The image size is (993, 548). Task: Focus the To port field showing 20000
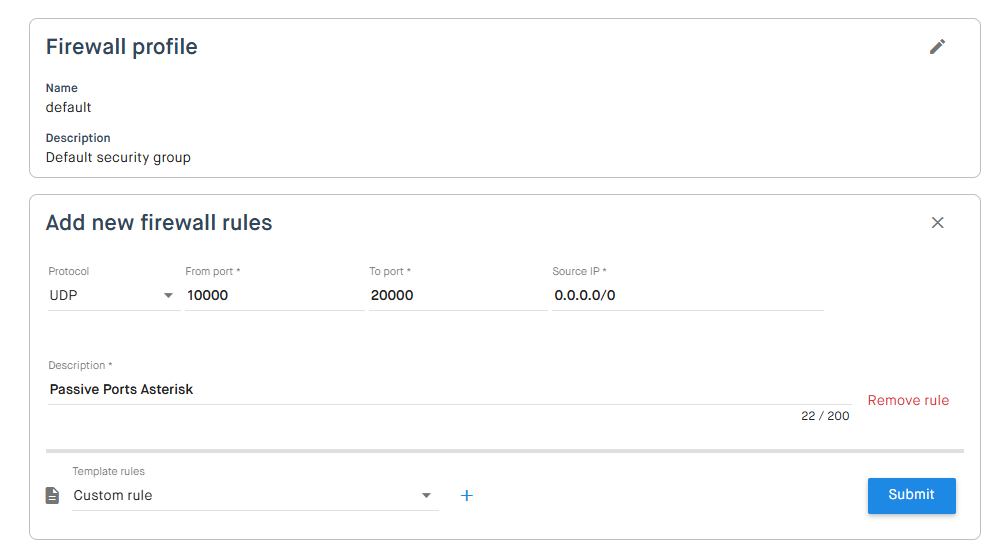point(458,295)
